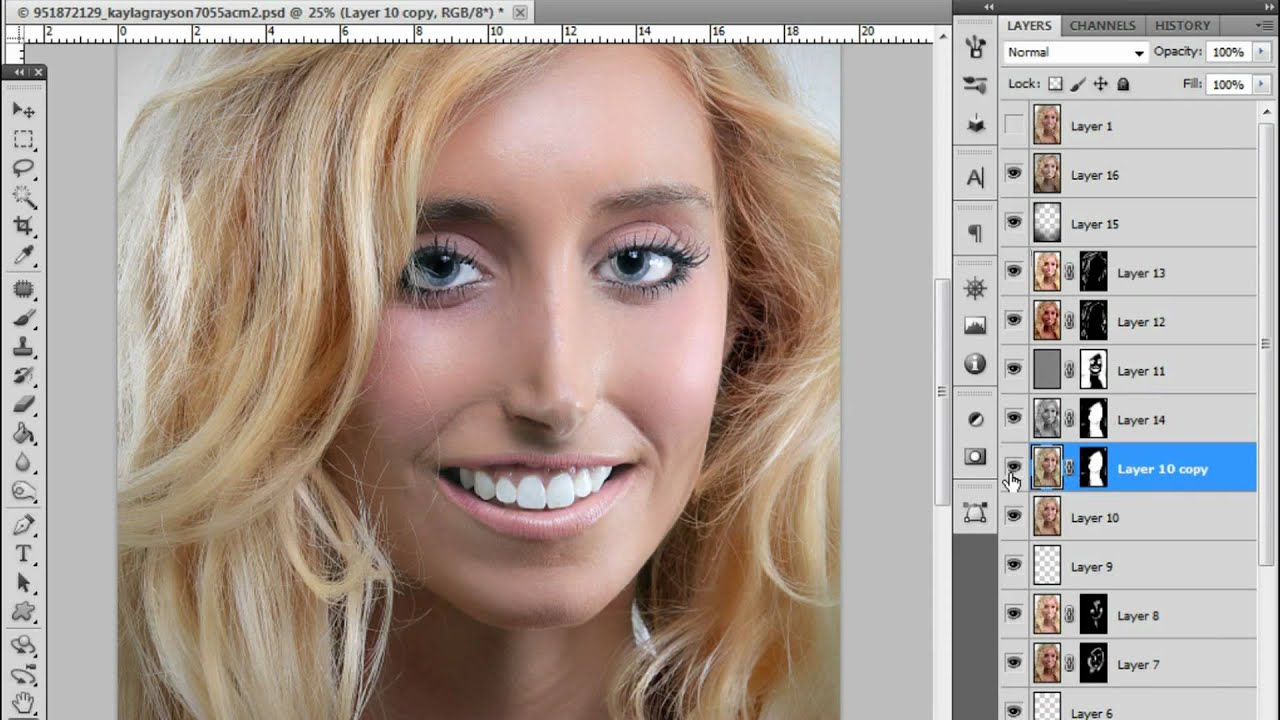This screenshot has height=720, width=1280.
Task: Toggle visibility of Layer 11
Action: [x=1014, y=370]
